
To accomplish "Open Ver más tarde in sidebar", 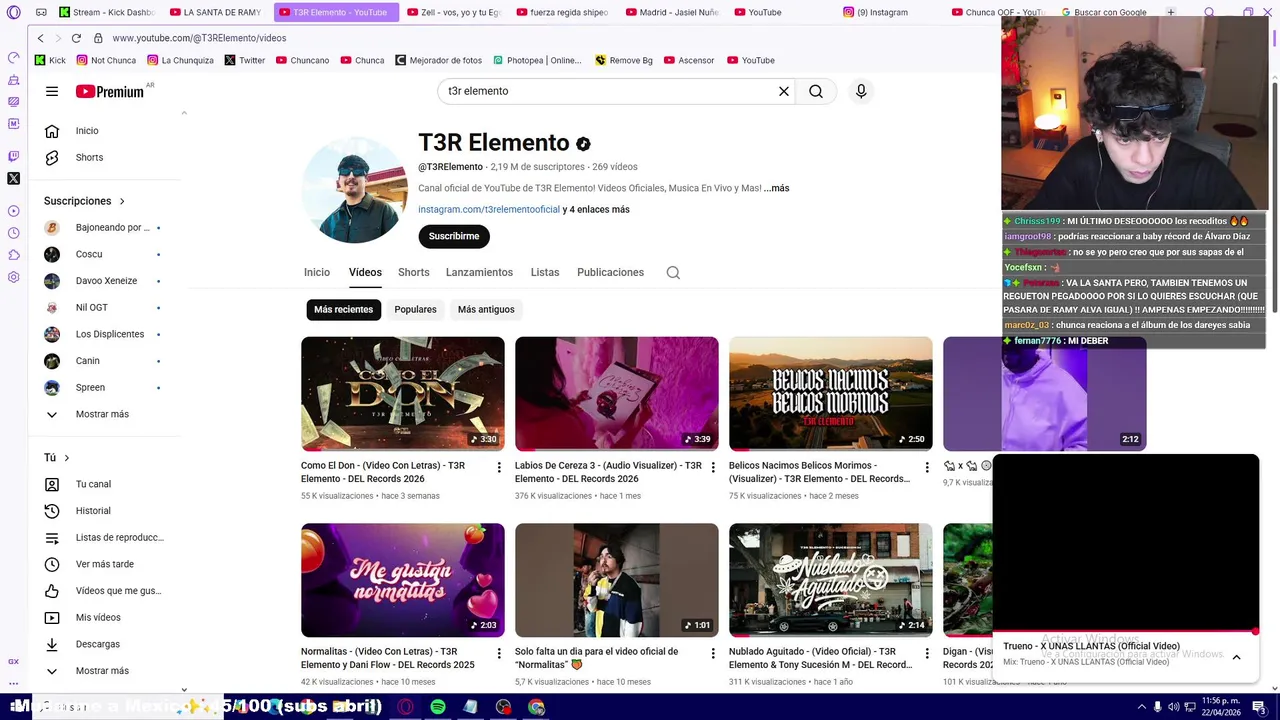I will tap(104, 564).
